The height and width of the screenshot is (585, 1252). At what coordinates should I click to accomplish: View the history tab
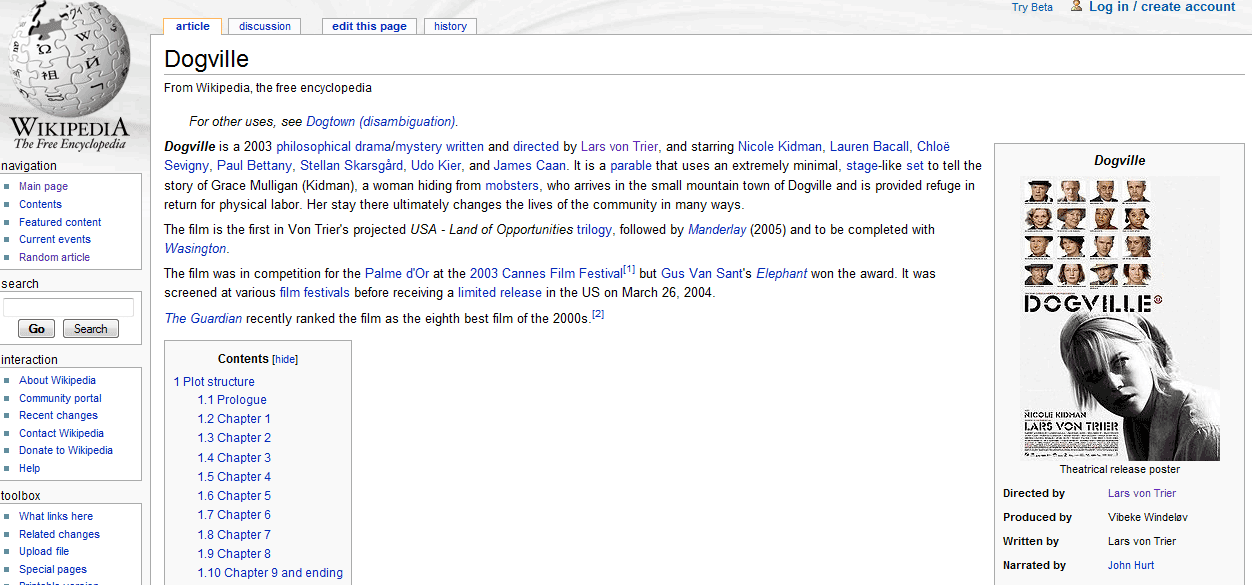coord(450,26)
